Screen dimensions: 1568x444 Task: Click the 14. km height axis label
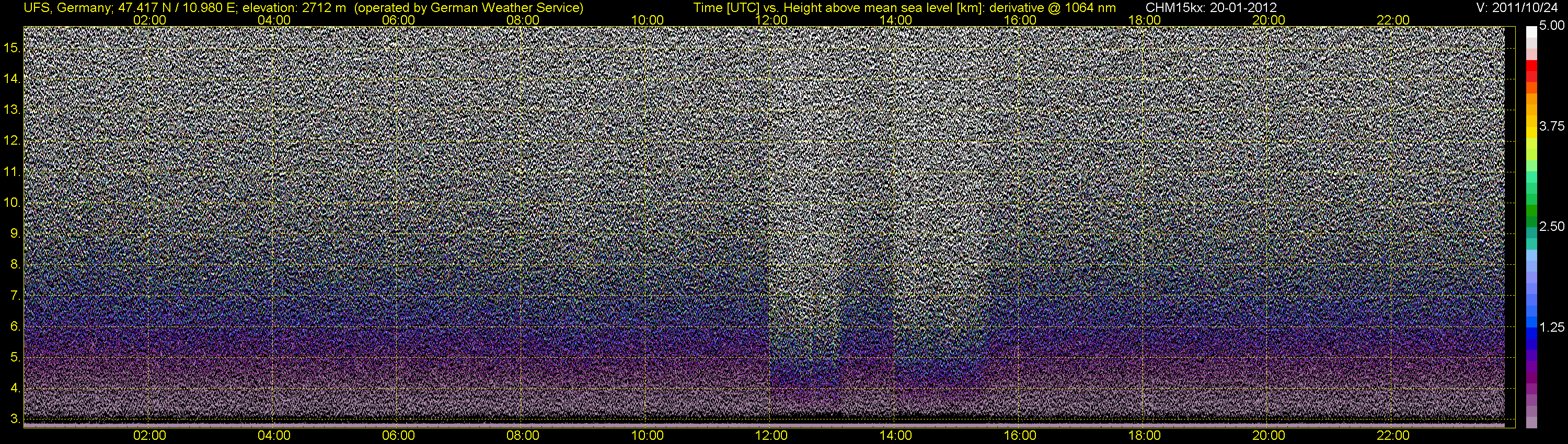12,78
